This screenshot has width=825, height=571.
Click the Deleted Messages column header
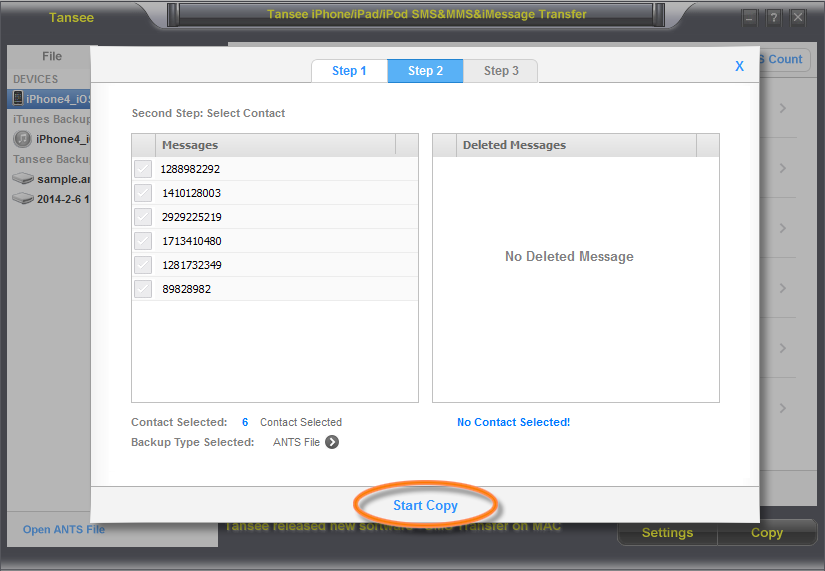[577, 145]
